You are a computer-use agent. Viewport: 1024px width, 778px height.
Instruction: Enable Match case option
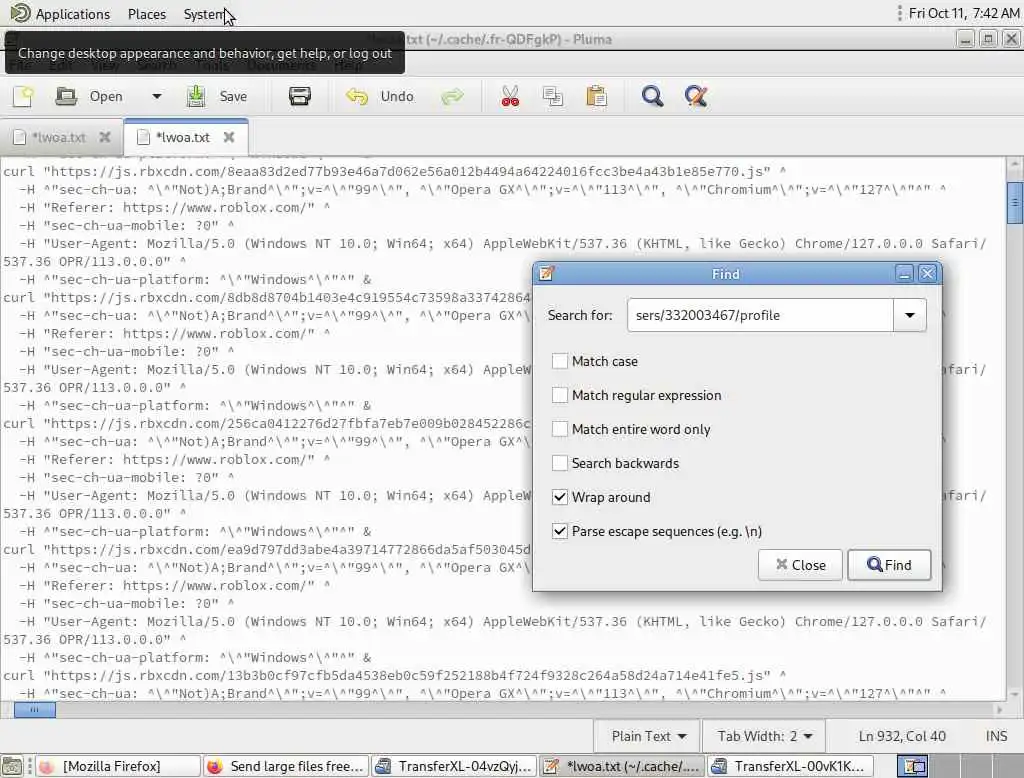point(560,361)
